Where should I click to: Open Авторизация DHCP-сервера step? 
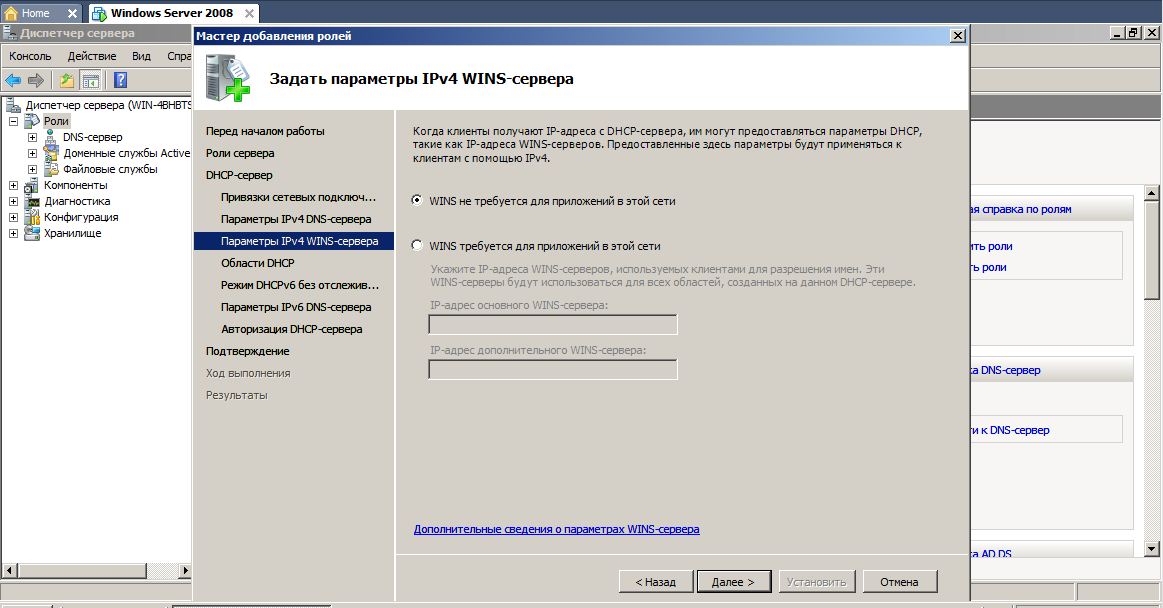tap(291, 329)
